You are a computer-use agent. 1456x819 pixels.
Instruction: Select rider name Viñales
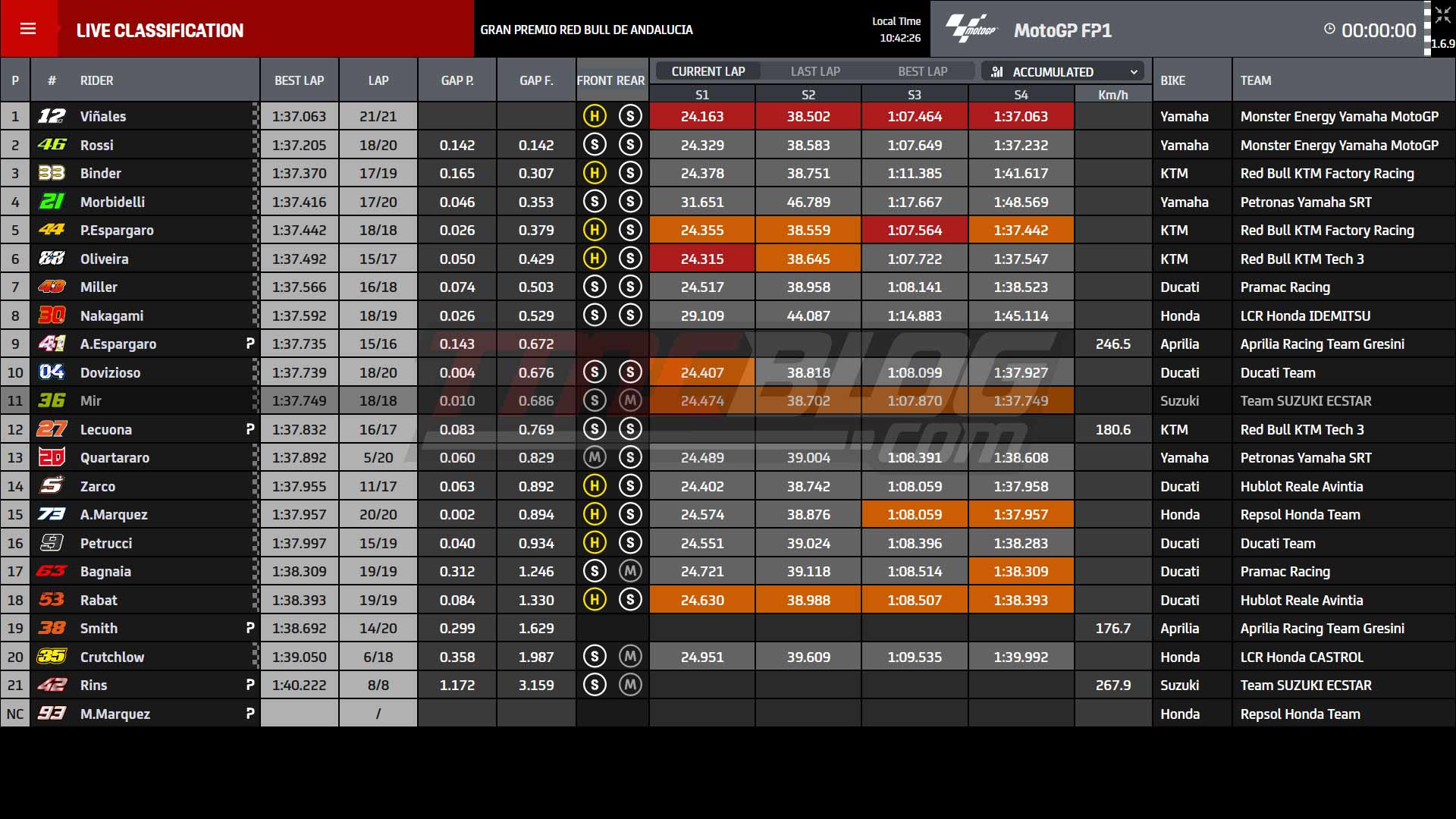[103, 116]
